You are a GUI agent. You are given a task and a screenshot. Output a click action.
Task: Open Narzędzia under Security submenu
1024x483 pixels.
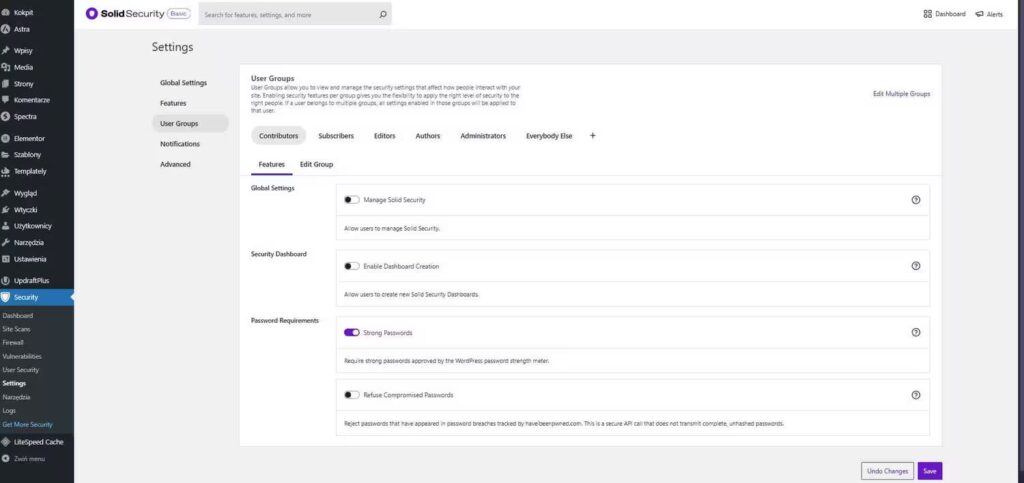tap(16, 397)
